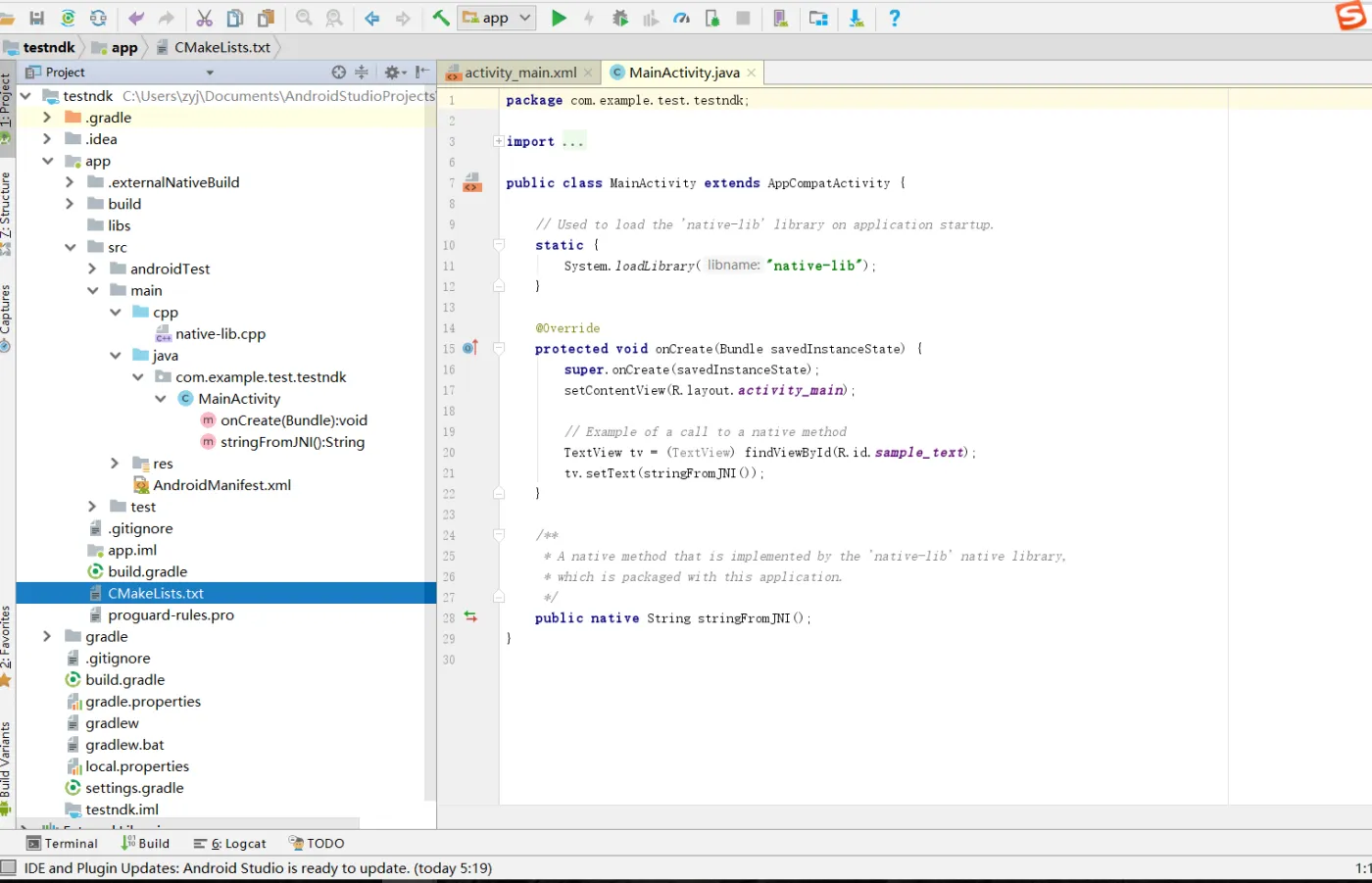Select app's build.gradle file
This screenshot has width=1372, height=883.
[x=147, y=571]
